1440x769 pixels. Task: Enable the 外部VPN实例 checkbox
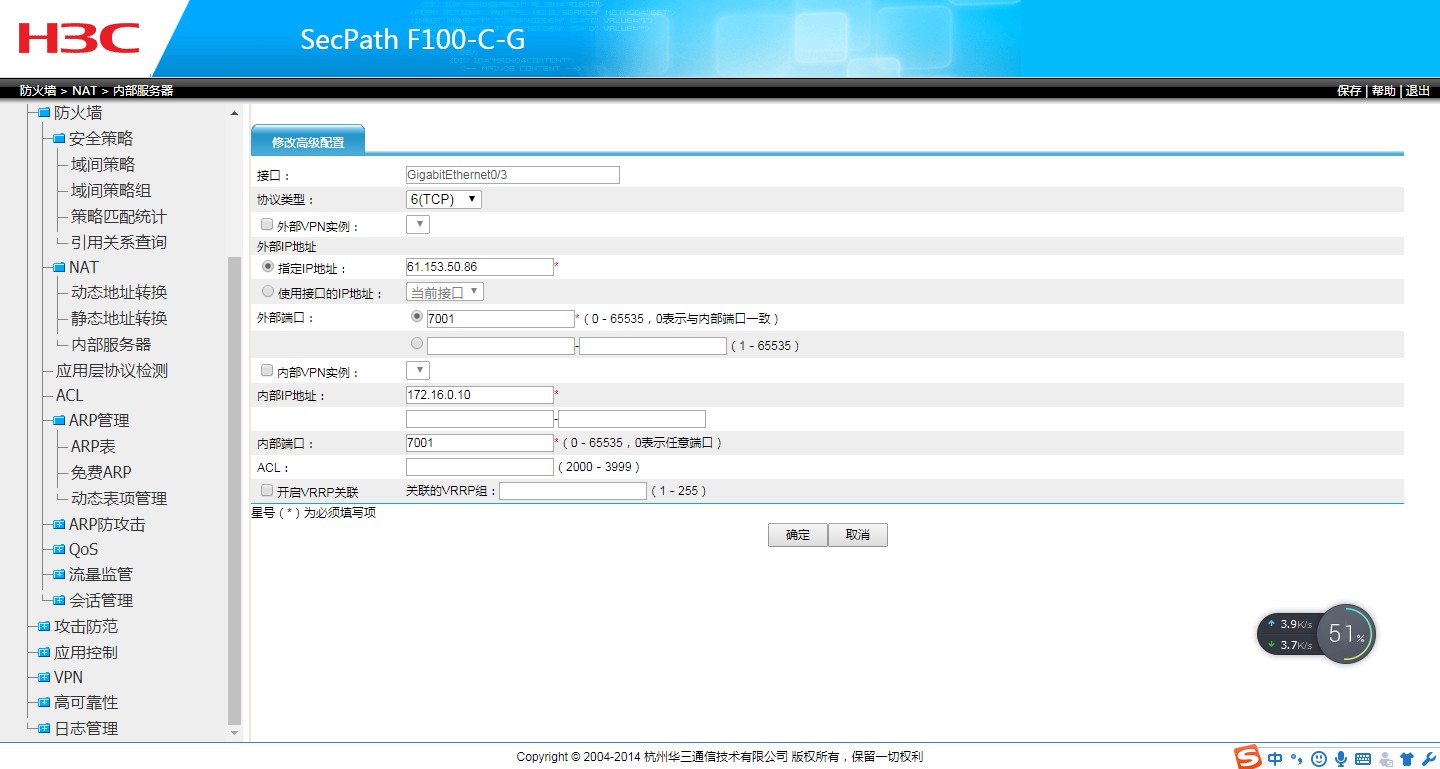coord(267,225)
